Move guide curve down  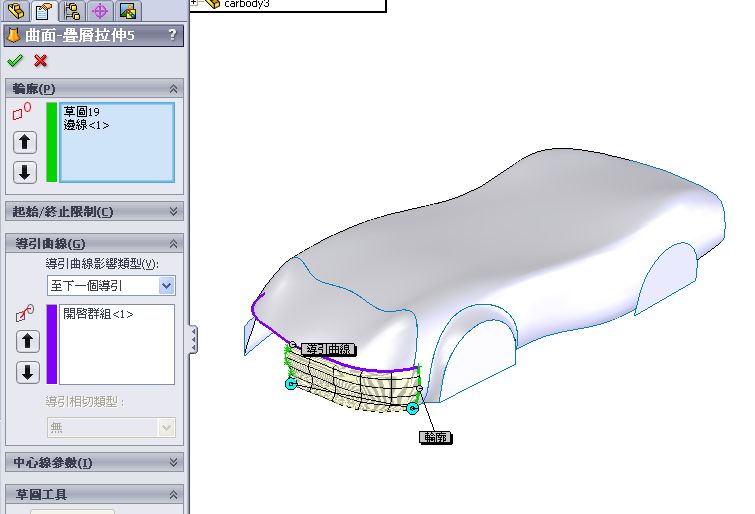coord(27,372)
